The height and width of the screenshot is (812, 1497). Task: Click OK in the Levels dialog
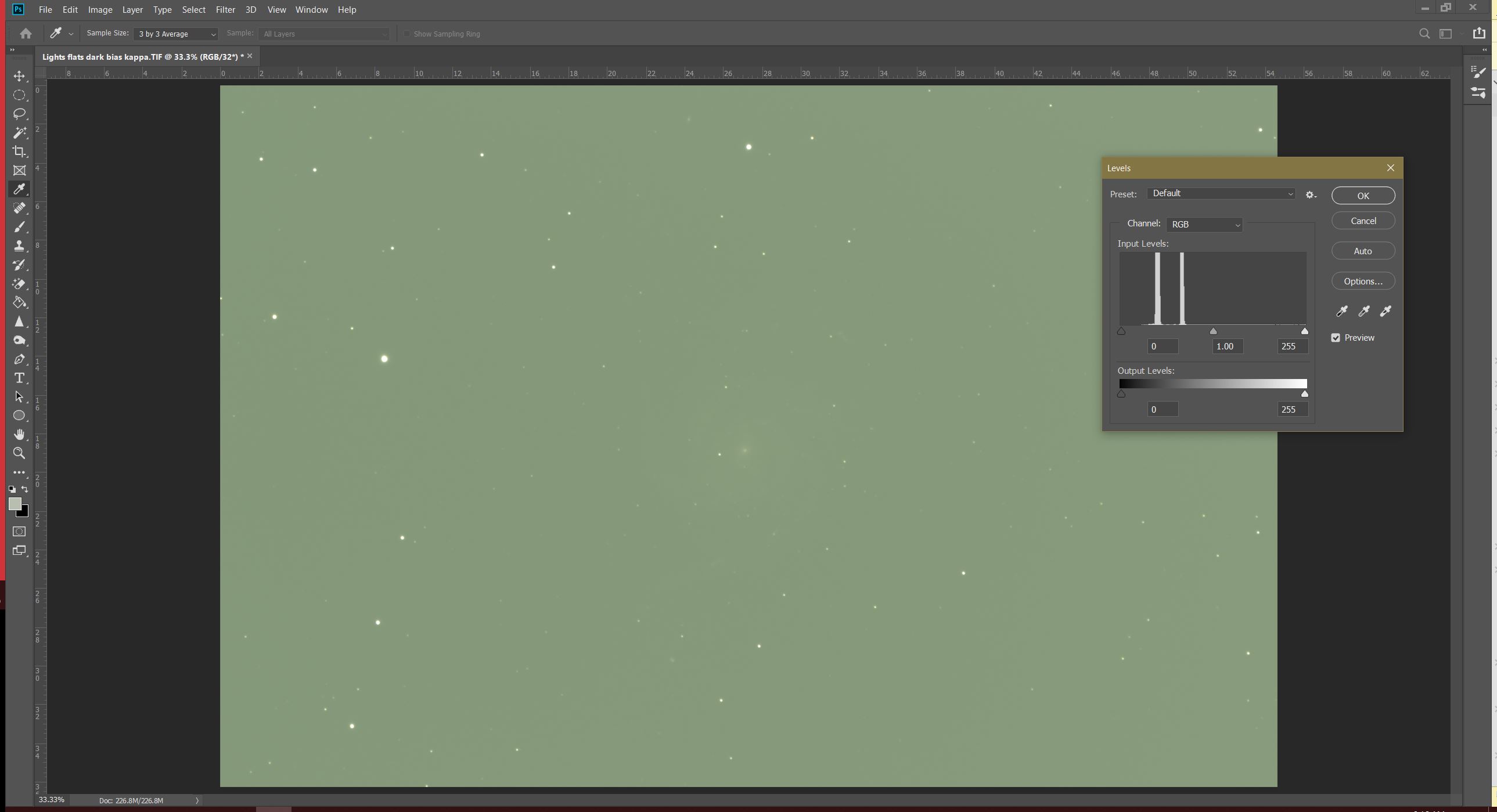(x=1363, y=196)
